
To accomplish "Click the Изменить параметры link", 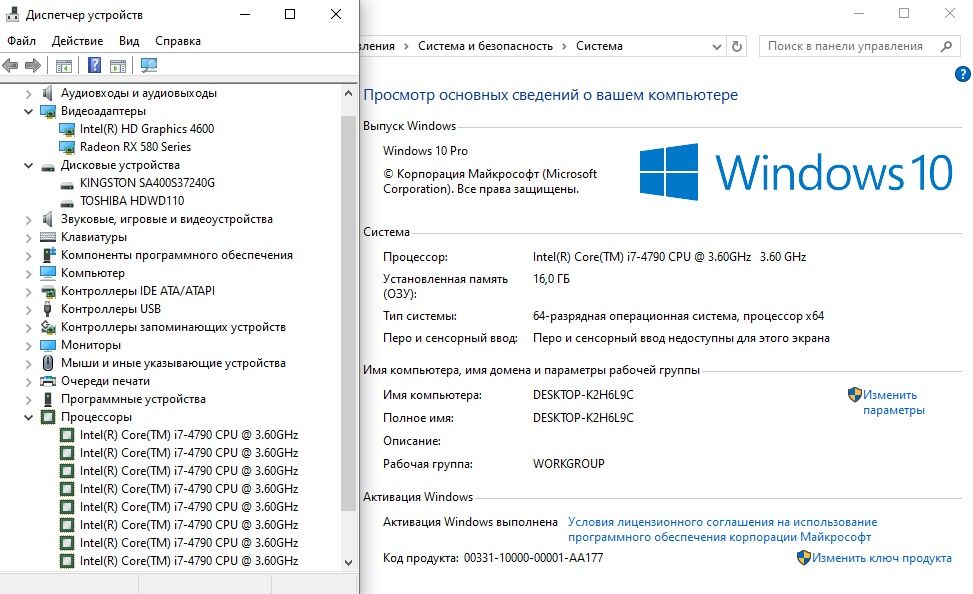I will tap(894, 402).
